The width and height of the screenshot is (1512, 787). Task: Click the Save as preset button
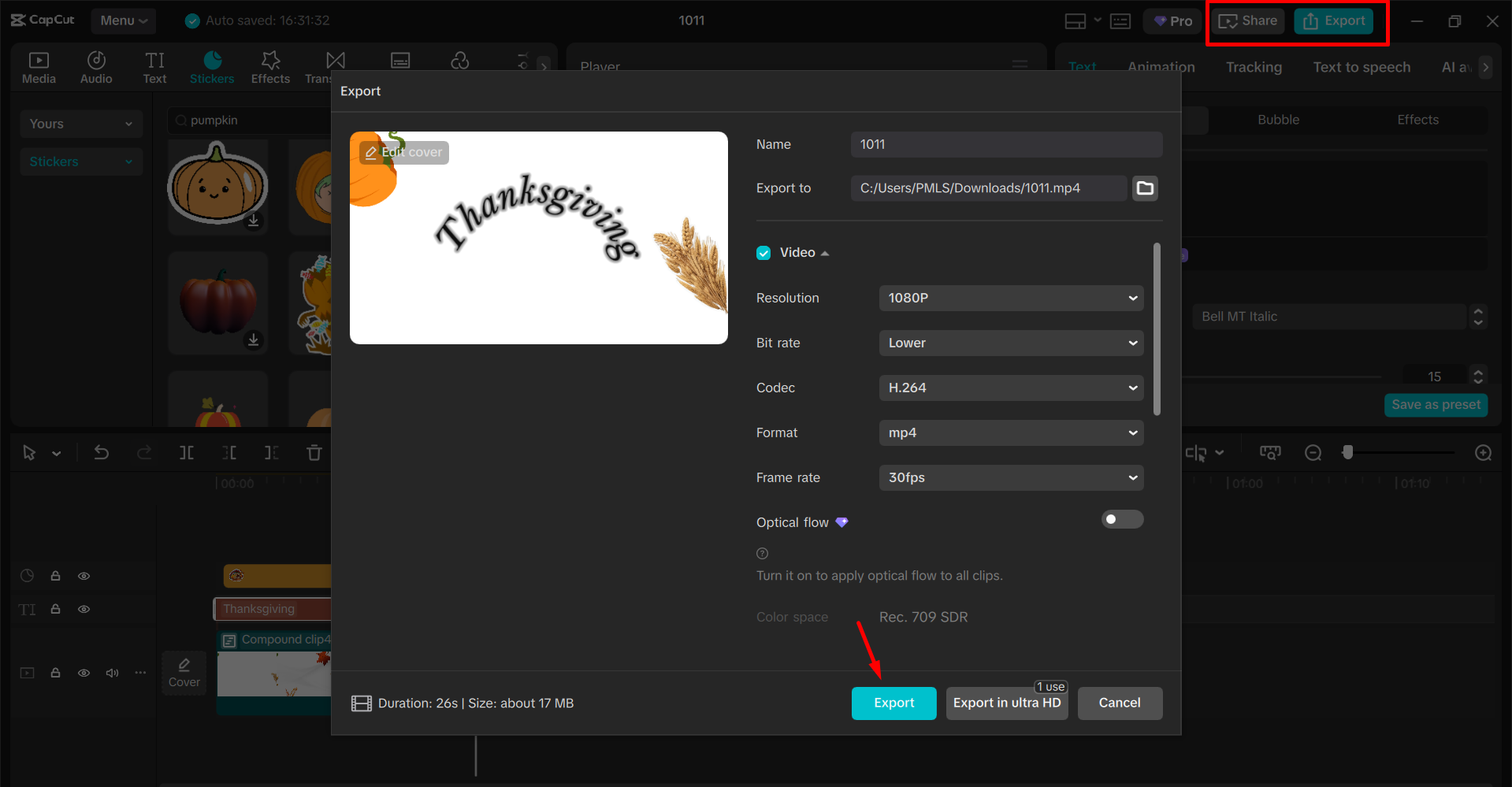tap(1436, 404)
